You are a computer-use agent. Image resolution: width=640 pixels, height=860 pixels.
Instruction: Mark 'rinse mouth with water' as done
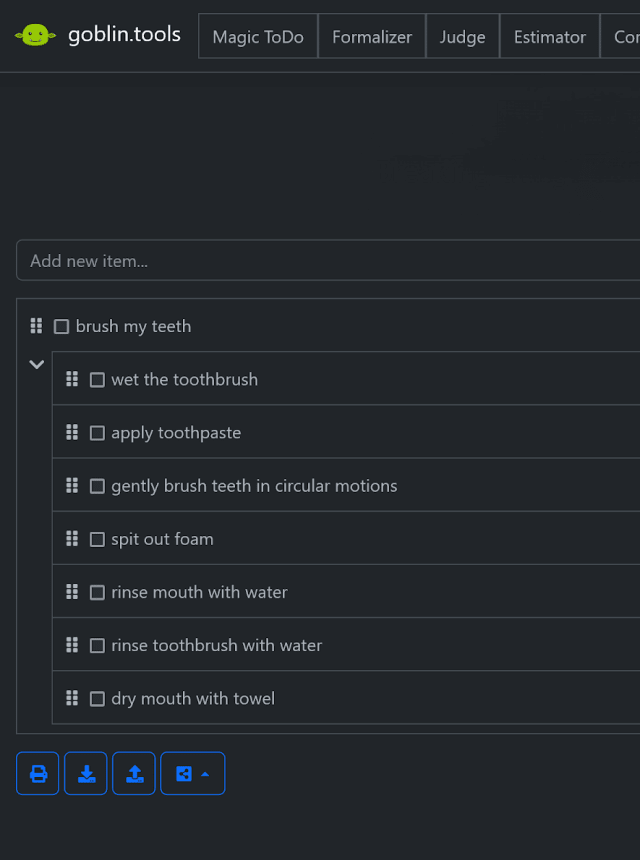tap(97, 592)
